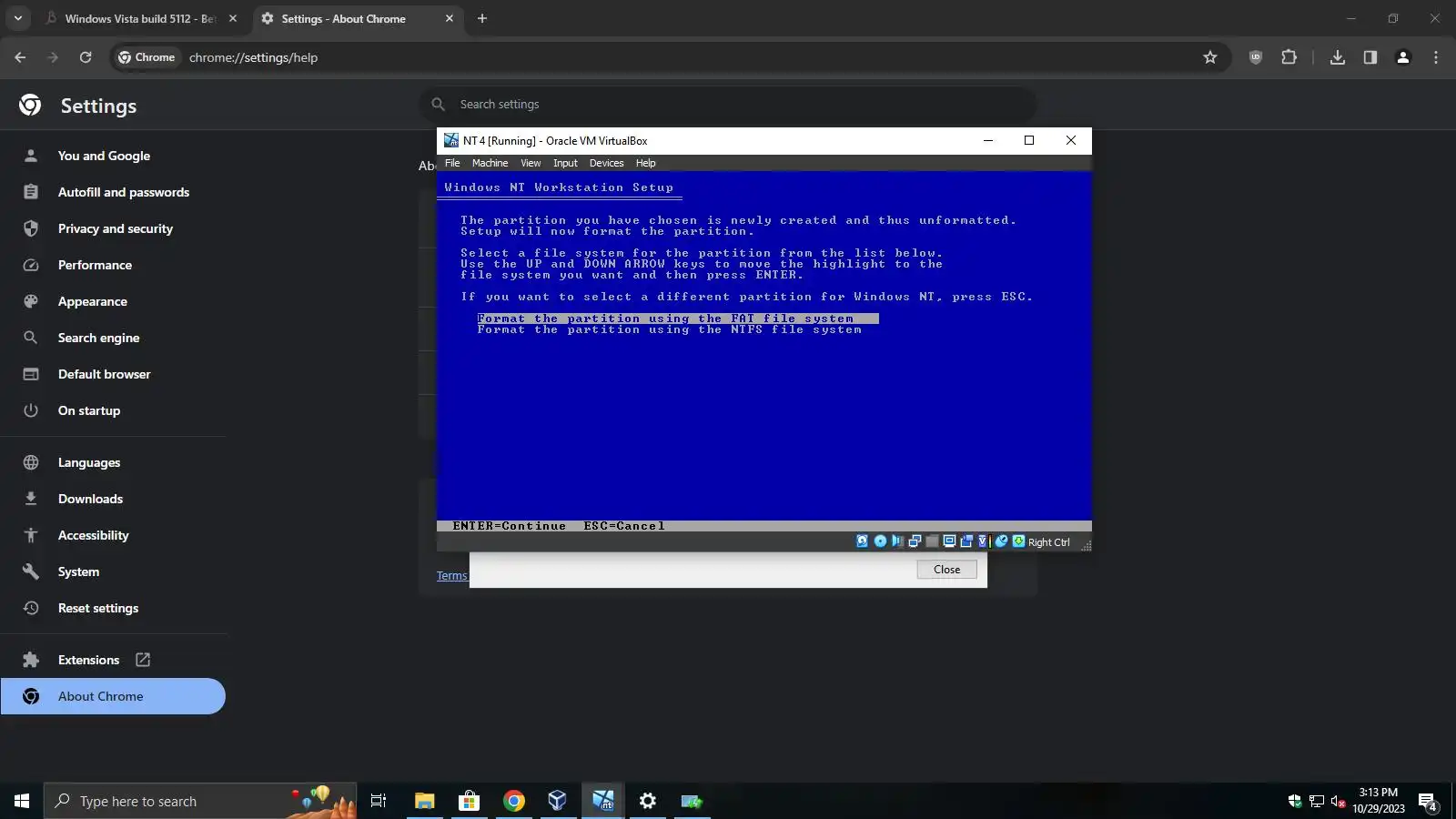
Task: Open Chrome's three-dot menu
Action: [1436, 57]
